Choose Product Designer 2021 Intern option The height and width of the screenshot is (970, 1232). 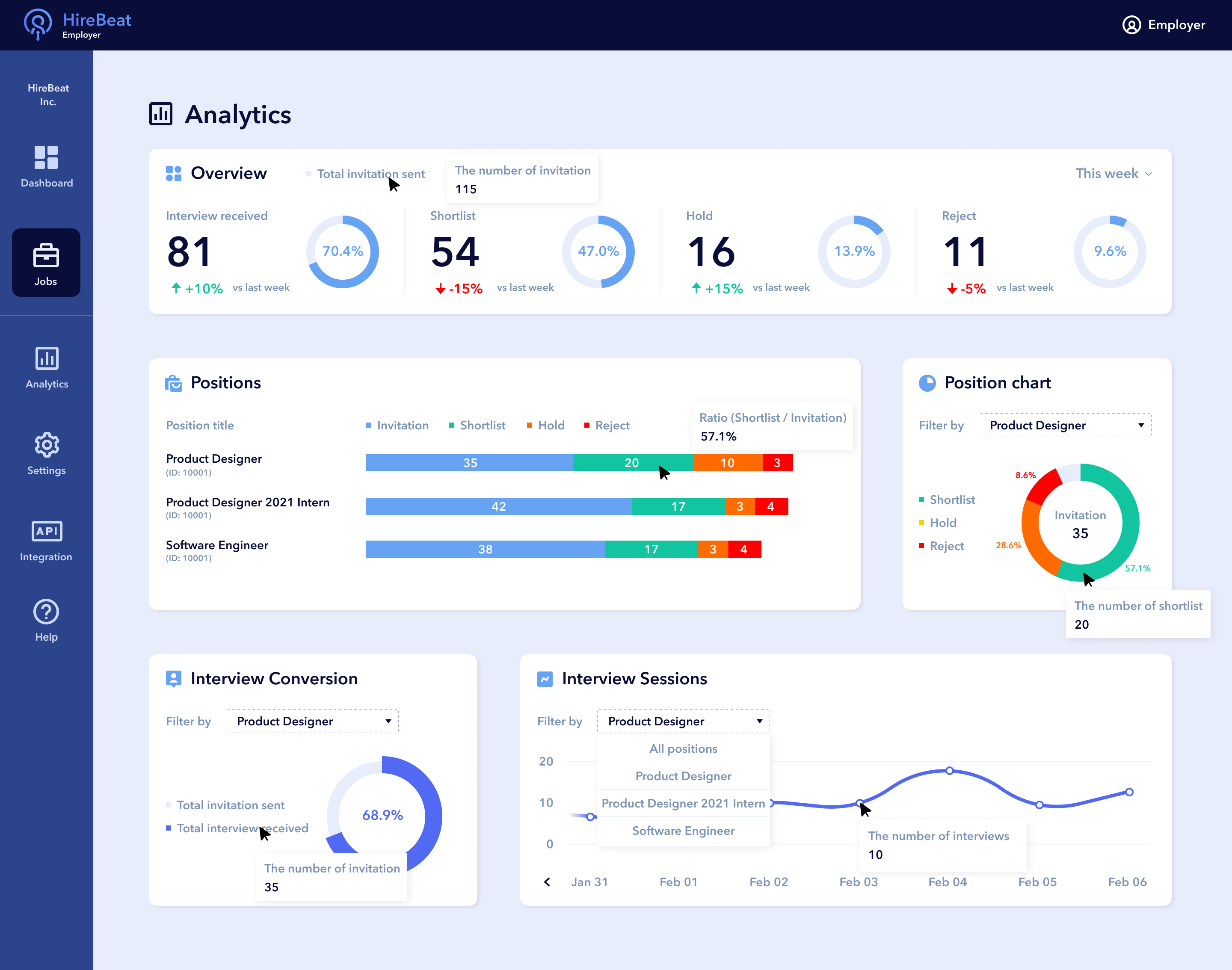click(683, 803)
